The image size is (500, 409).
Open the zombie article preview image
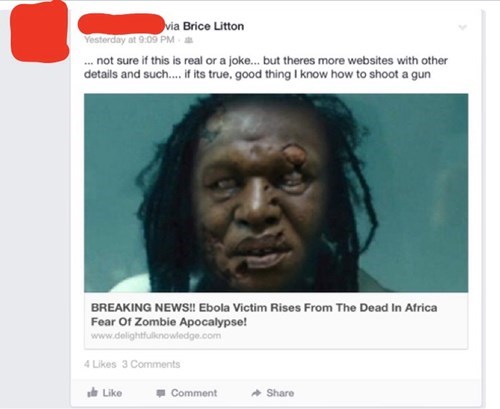pos(276,193)
